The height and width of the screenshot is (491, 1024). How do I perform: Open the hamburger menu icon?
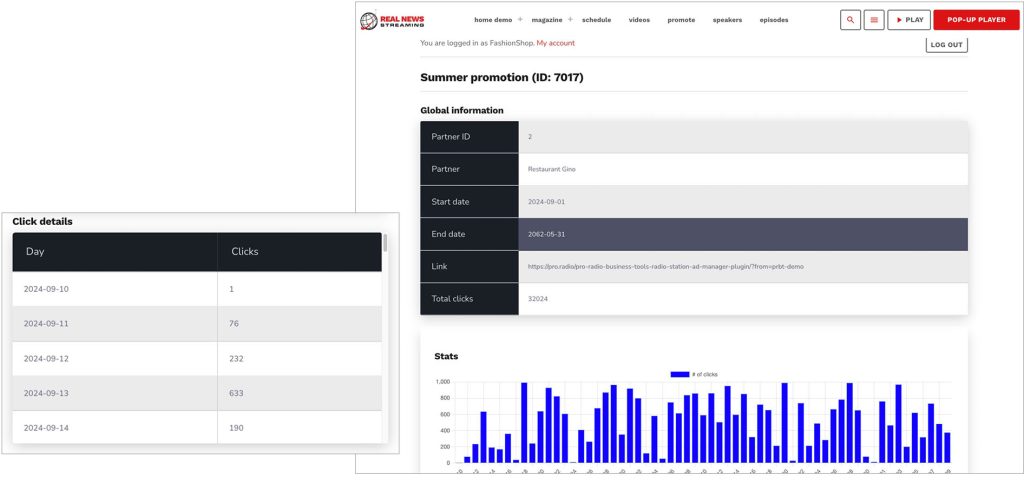[x=873, y=20]
